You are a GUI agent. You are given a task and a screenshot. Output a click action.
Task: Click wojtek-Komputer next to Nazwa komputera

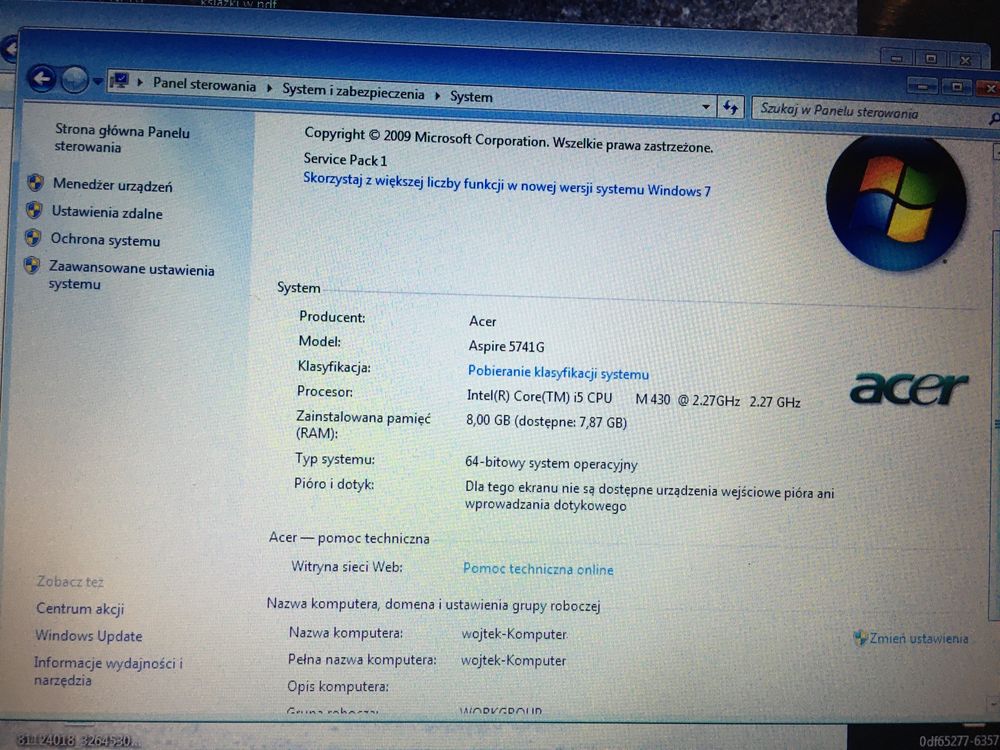pyautogui.click(x=514, y=634)
